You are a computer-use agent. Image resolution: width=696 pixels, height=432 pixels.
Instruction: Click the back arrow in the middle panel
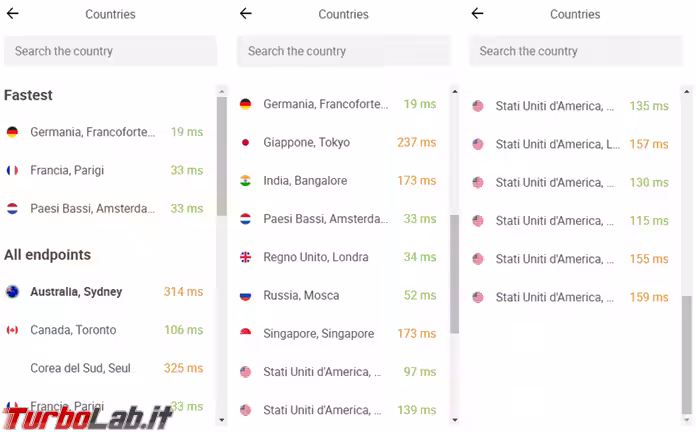246,14
